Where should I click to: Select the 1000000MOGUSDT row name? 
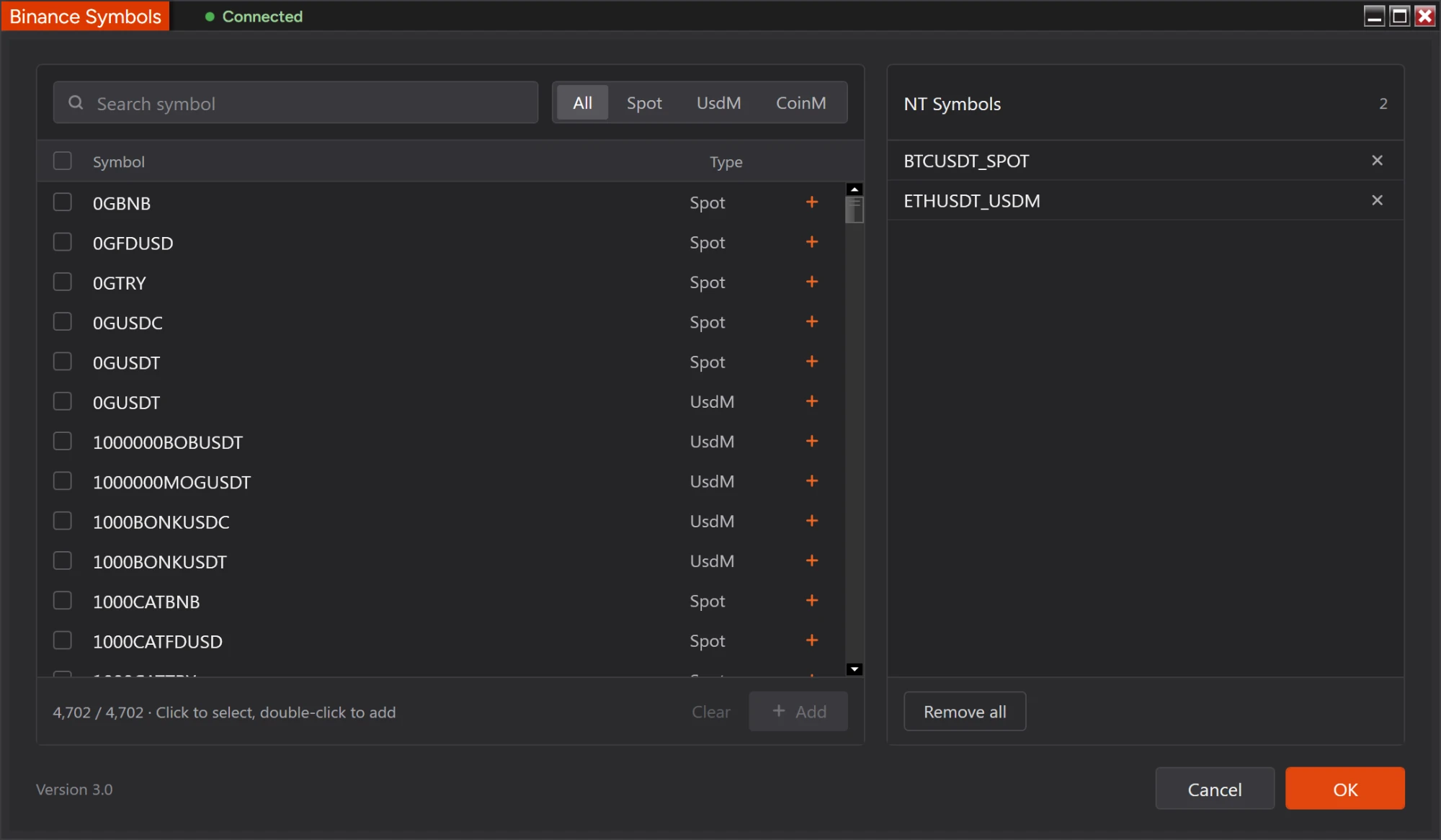171,482
